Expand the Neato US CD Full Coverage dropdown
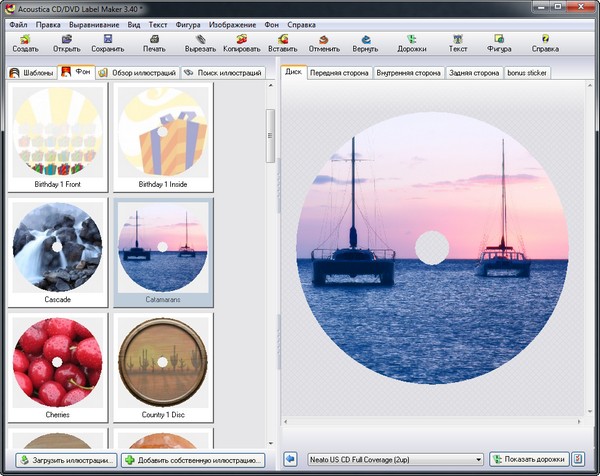The image size is (600, 476). [x=476, y=459]
